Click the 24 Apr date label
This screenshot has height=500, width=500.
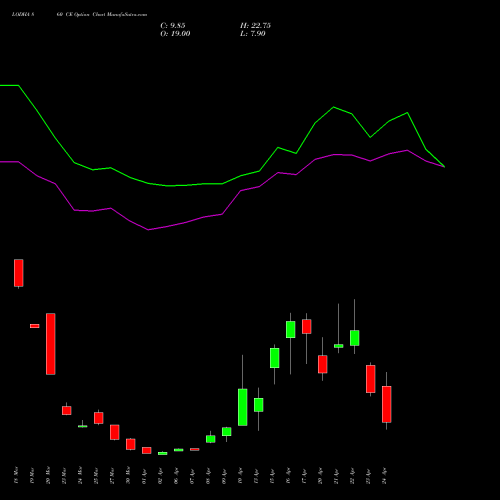(x=384, y=475)
